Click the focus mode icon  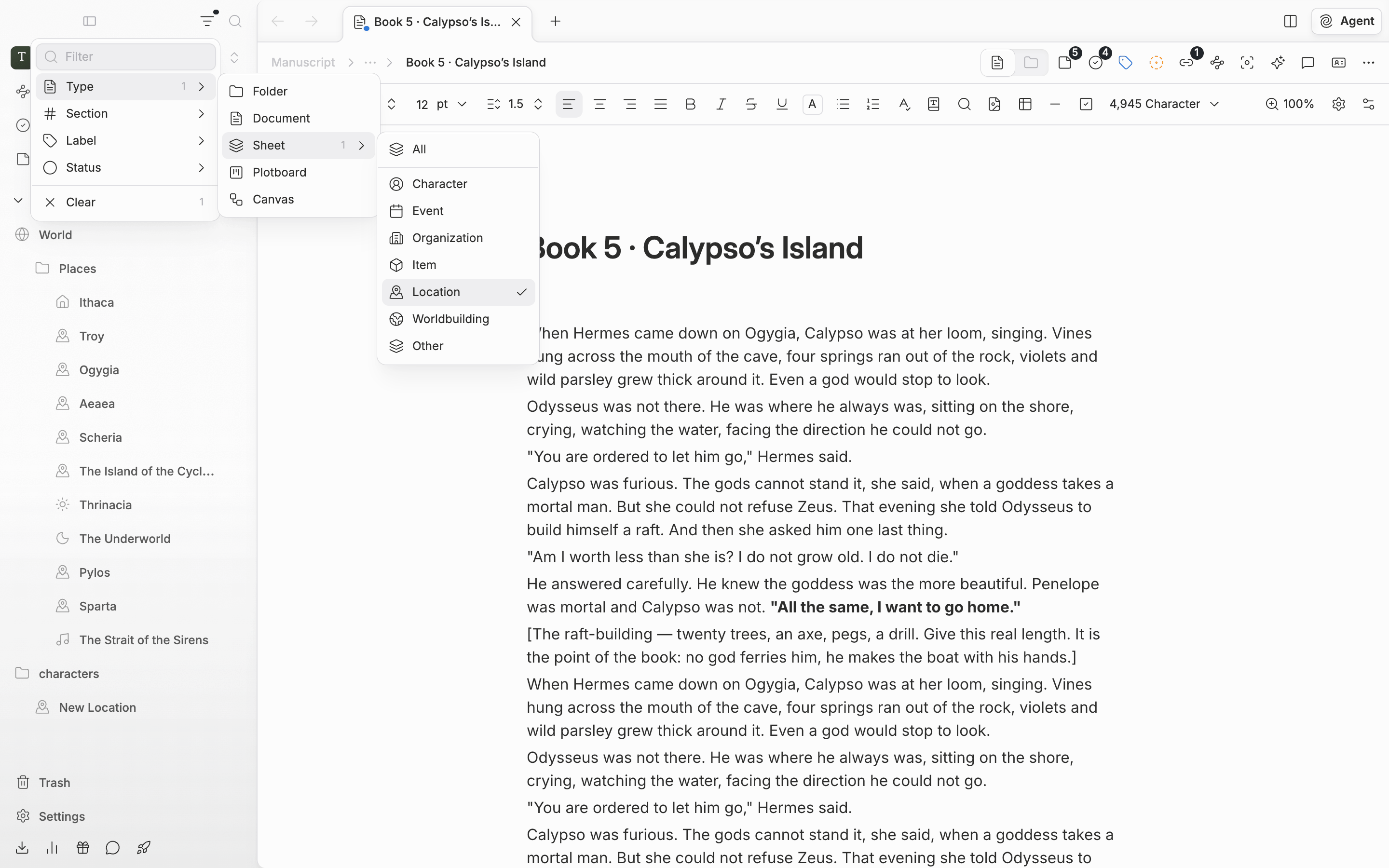(x=1247, y=63)
